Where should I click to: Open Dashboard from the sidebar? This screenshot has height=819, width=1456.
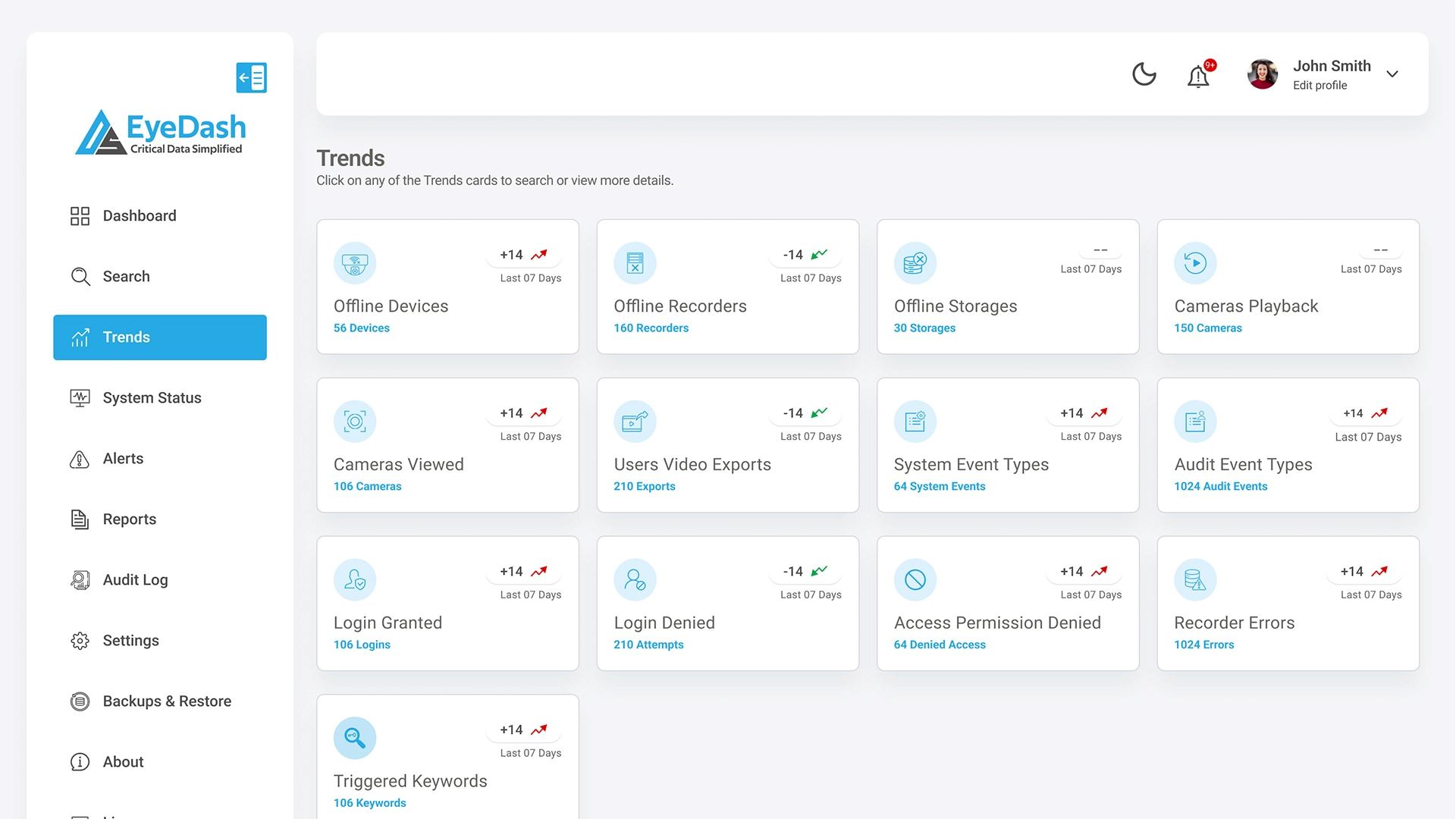tap(160, 216)
